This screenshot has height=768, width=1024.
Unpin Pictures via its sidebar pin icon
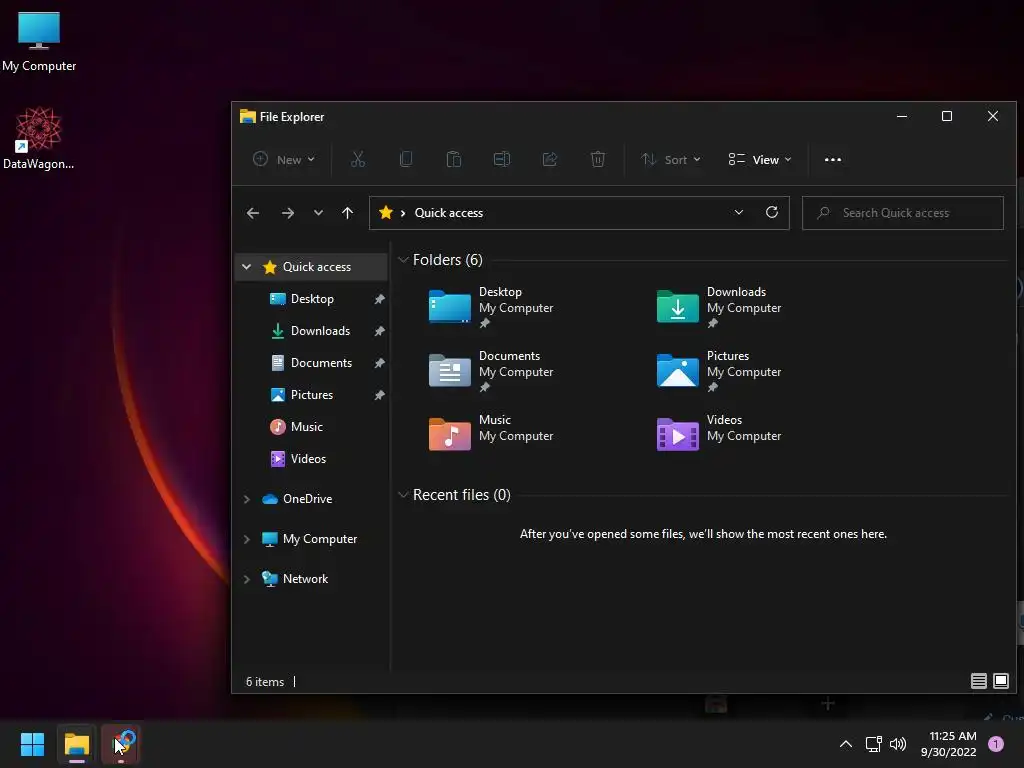[379, 395]
